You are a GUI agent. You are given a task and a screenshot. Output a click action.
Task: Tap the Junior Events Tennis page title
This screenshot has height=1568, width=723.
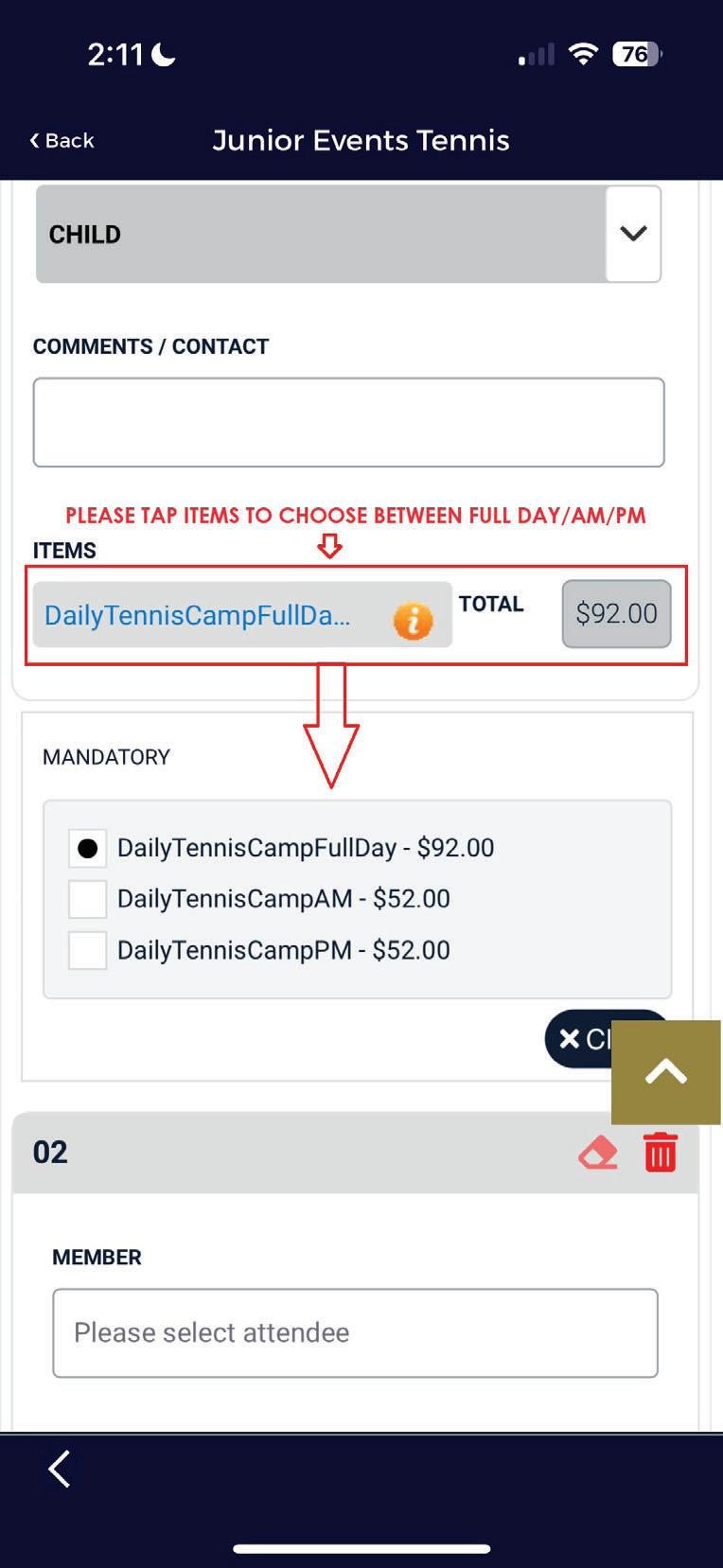[361, 141]
